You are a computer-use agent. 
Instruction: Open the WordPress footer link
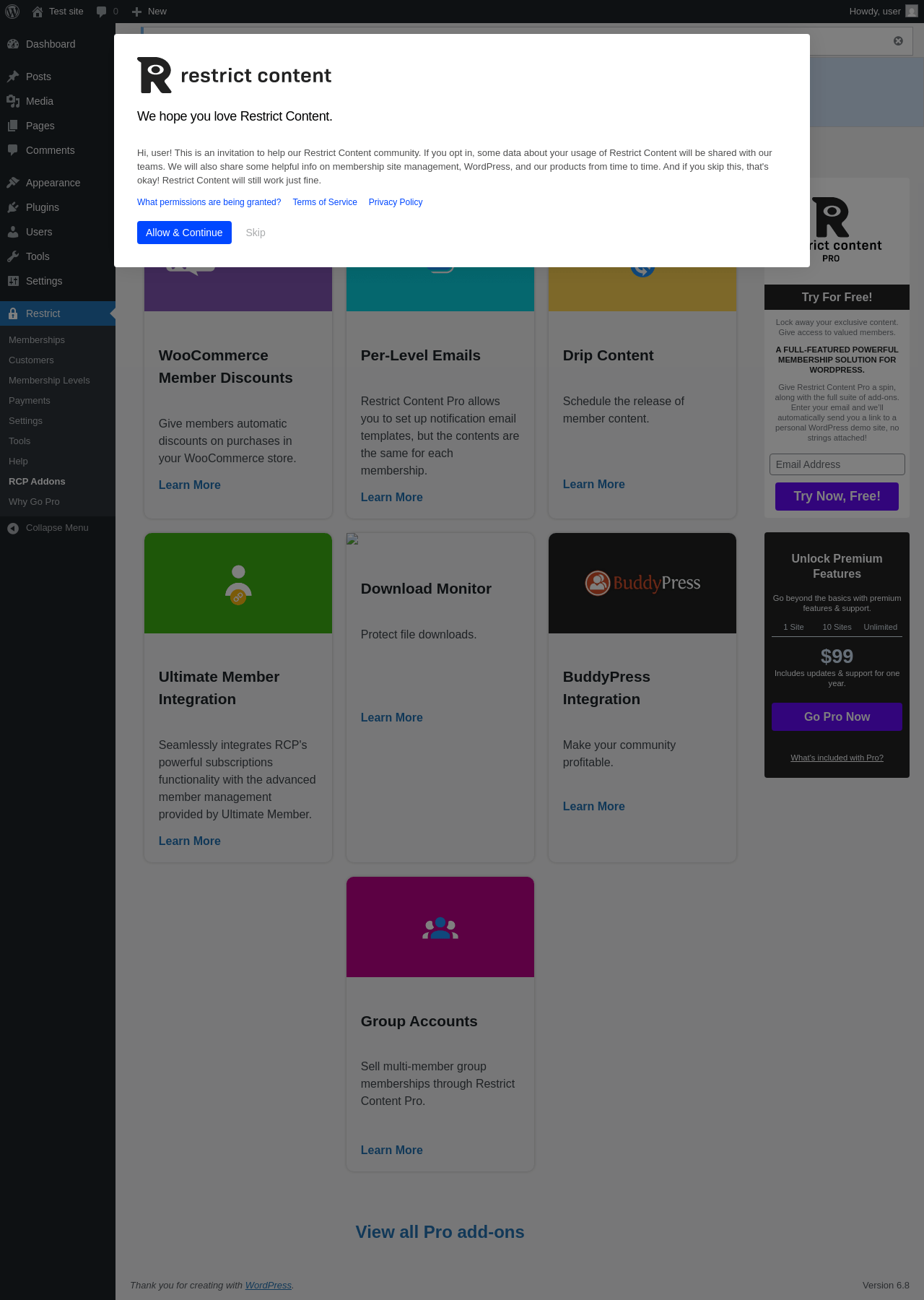tap(269, 1286)
